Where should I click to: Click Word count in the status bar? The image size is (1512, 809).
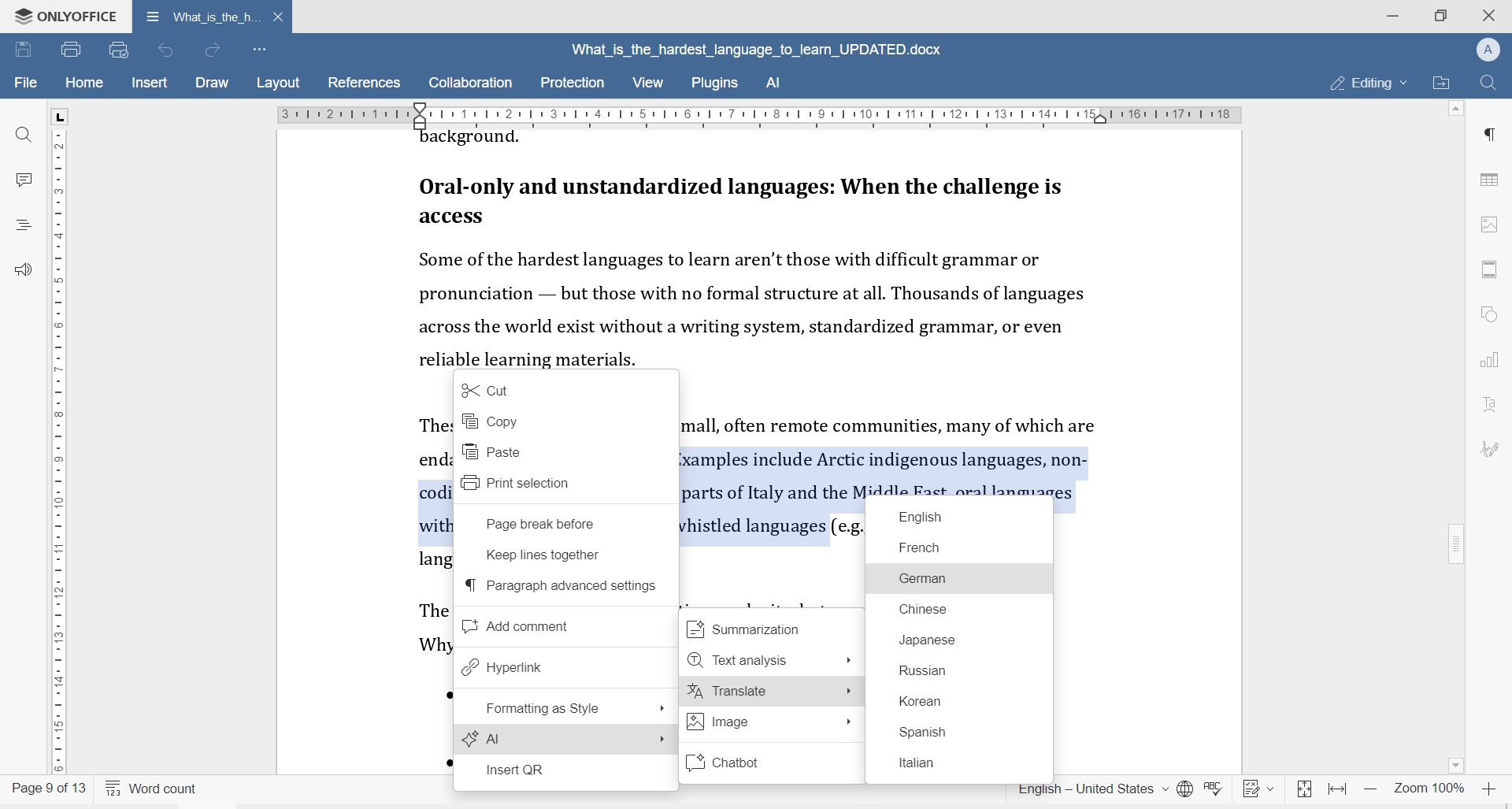(150, 789)
